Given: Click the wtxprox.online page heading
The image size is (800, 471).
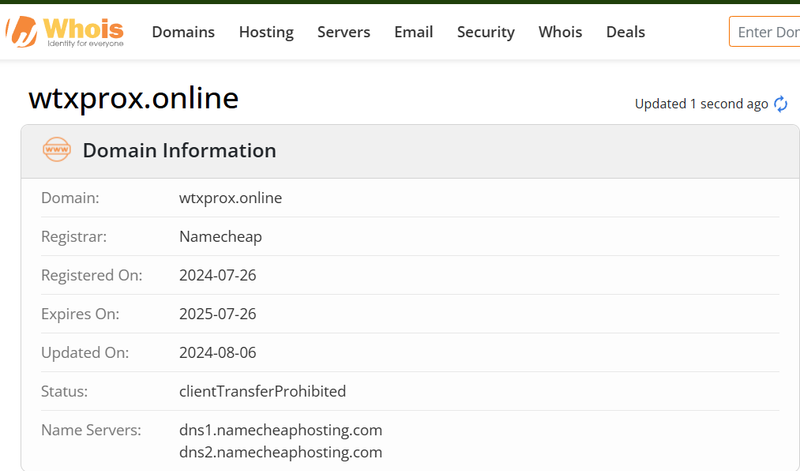Looking at the screenshot, I should 134,98.
